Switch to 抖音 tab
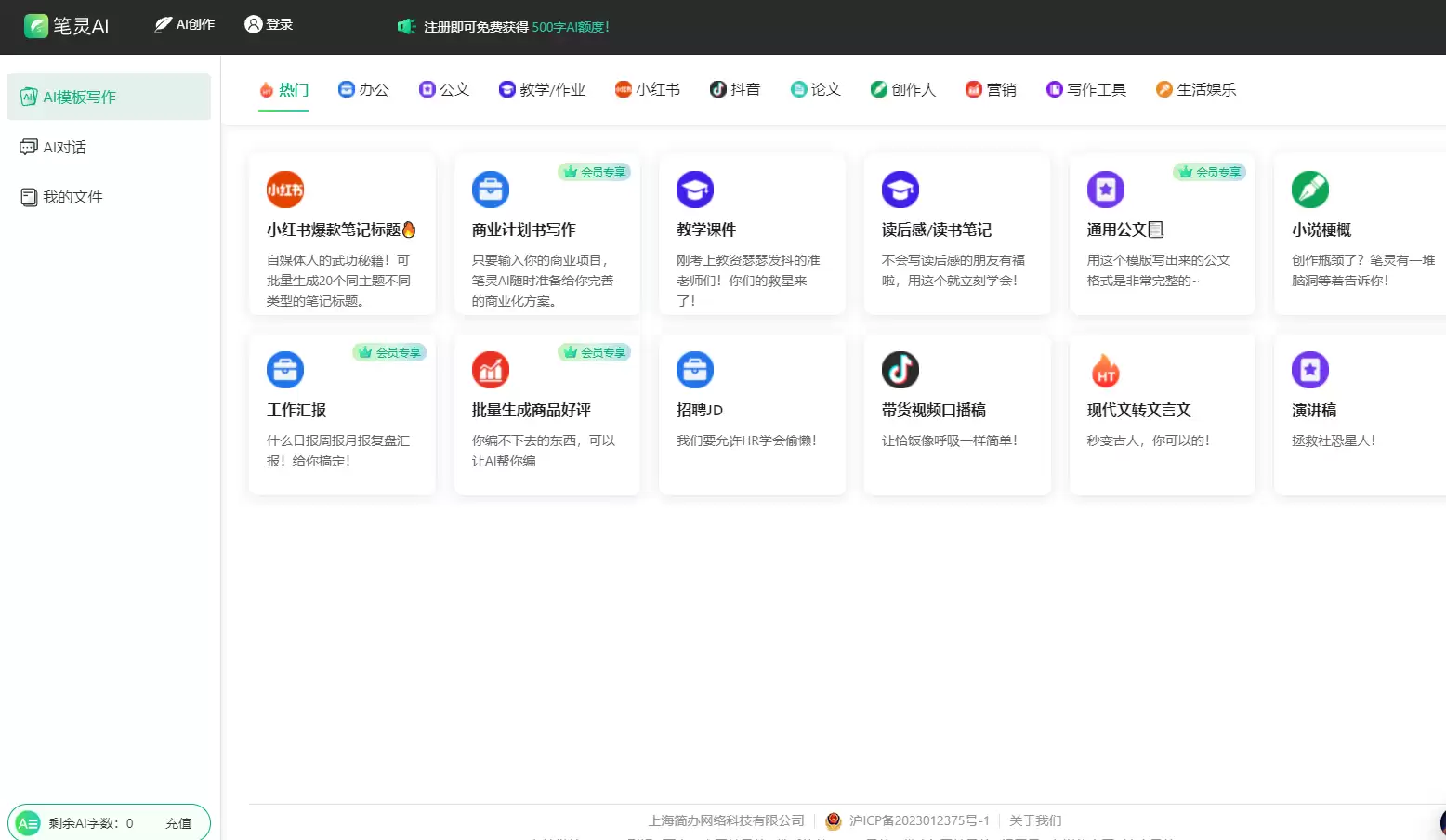 [x=735, y=89]
